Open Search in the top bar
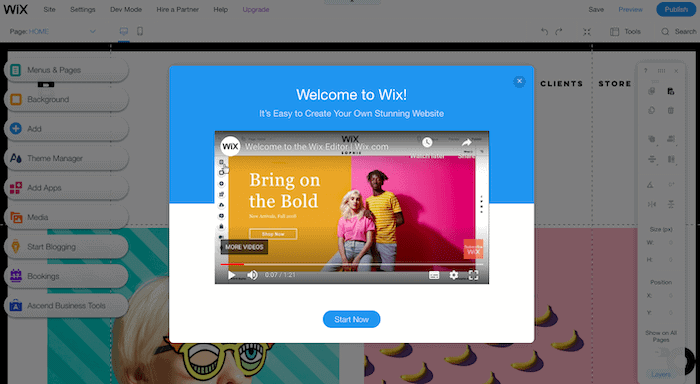700x384 pixels. click(x=679, y=31)
